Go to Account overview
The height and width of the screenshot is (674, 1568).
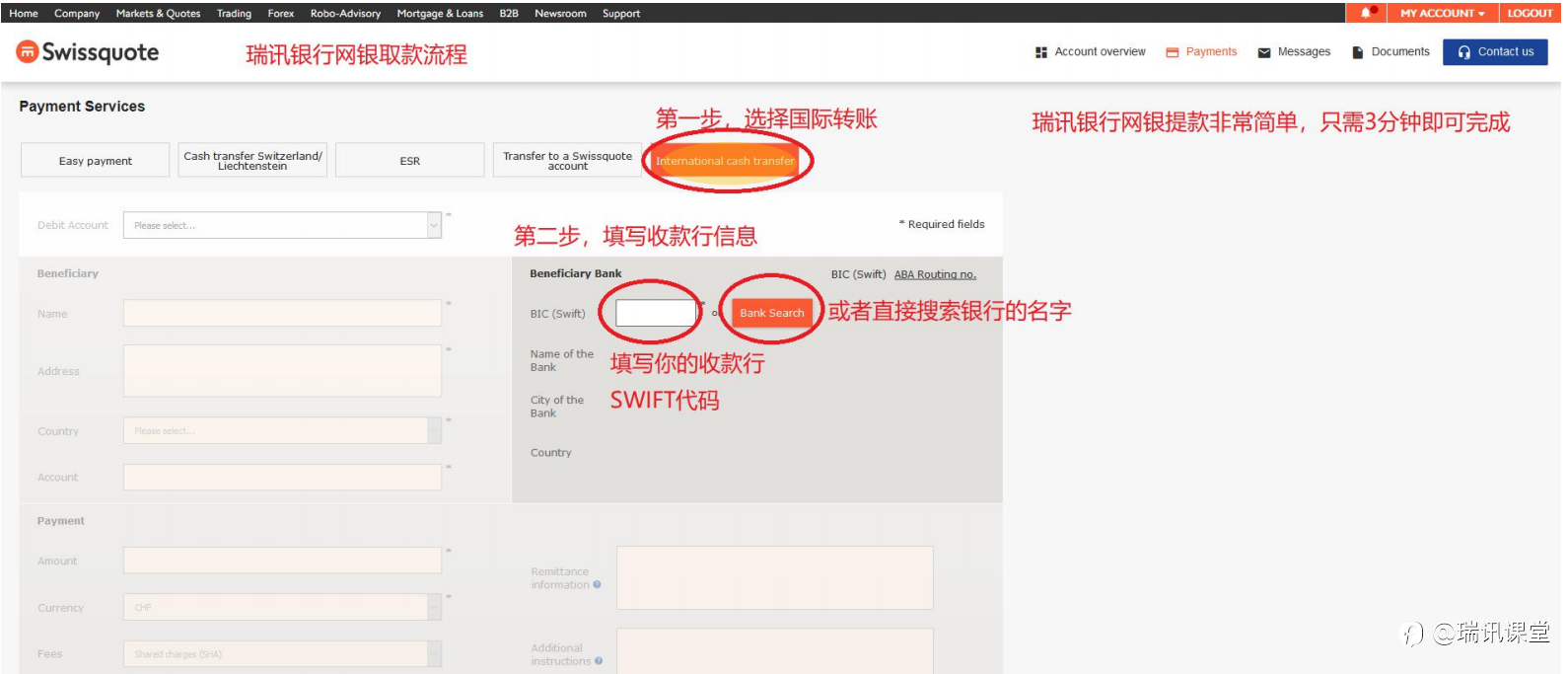[x=1091, y=52]
